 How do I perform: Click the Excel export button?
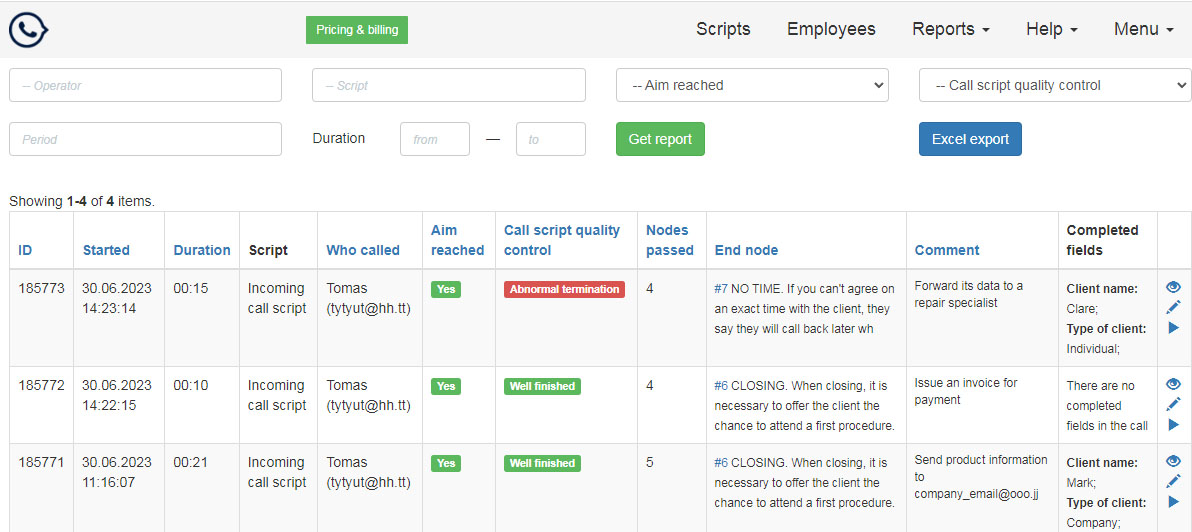[x=970, y=139]
